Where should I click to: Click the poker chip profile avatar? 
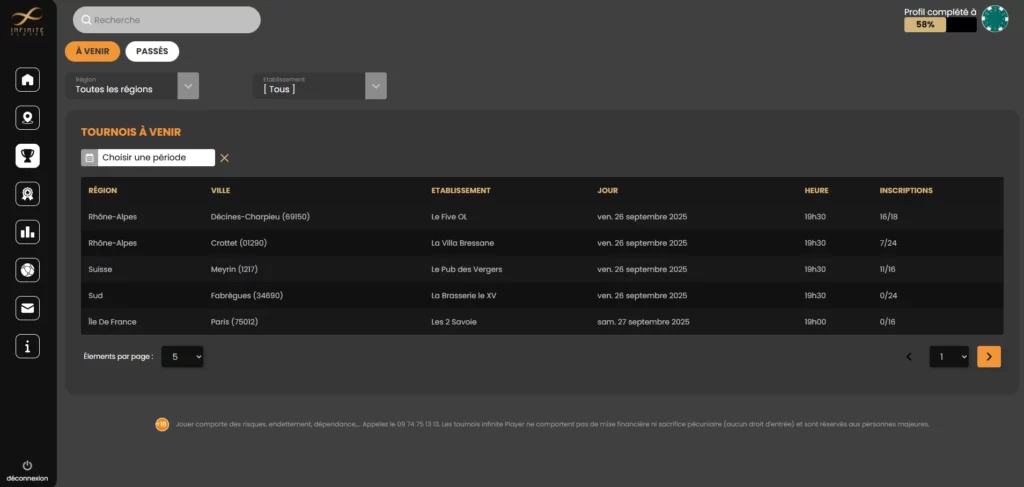[x=994, y=19]
